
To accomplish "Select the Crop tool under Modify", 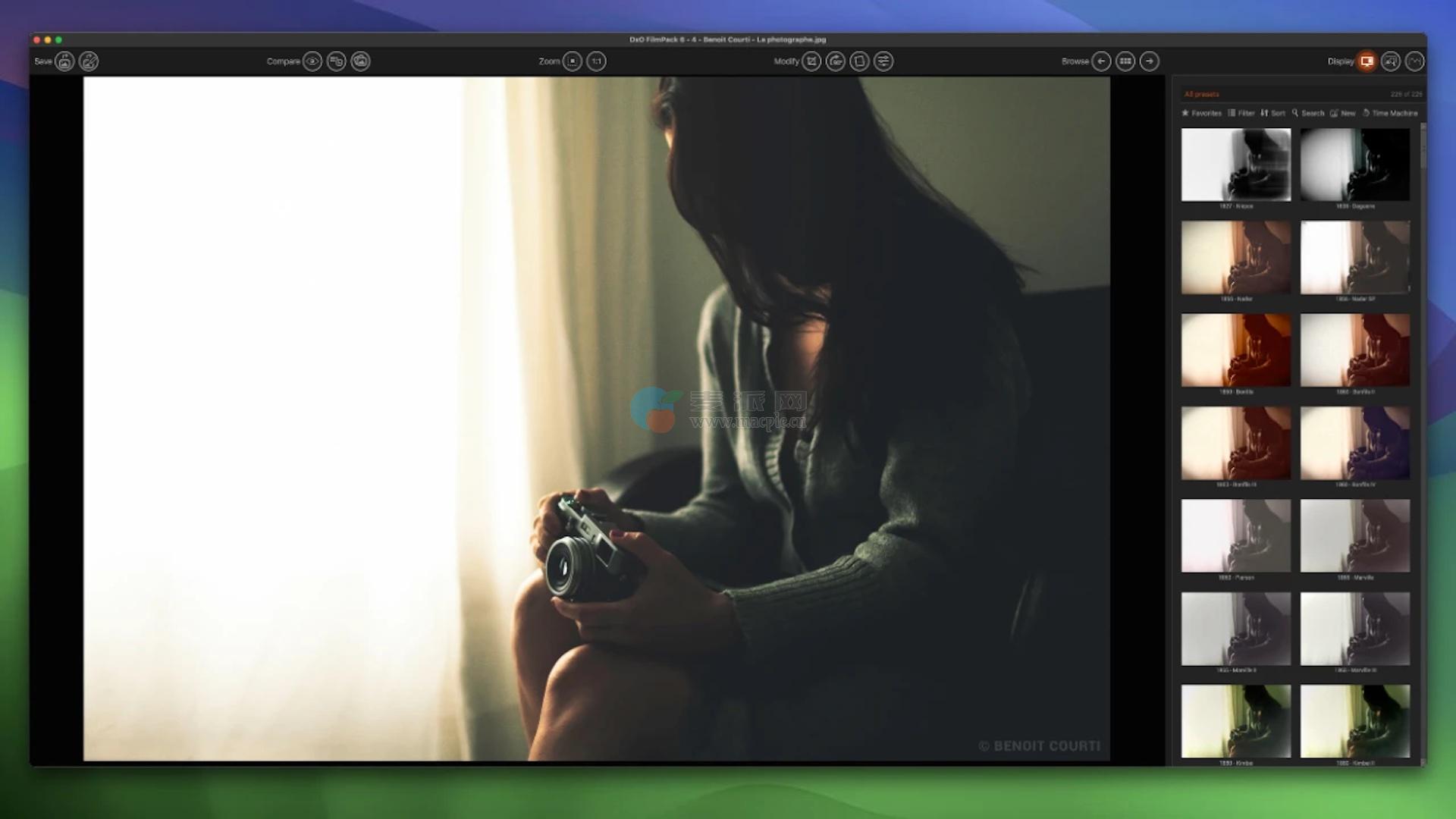I will click(x=811, y=61).
